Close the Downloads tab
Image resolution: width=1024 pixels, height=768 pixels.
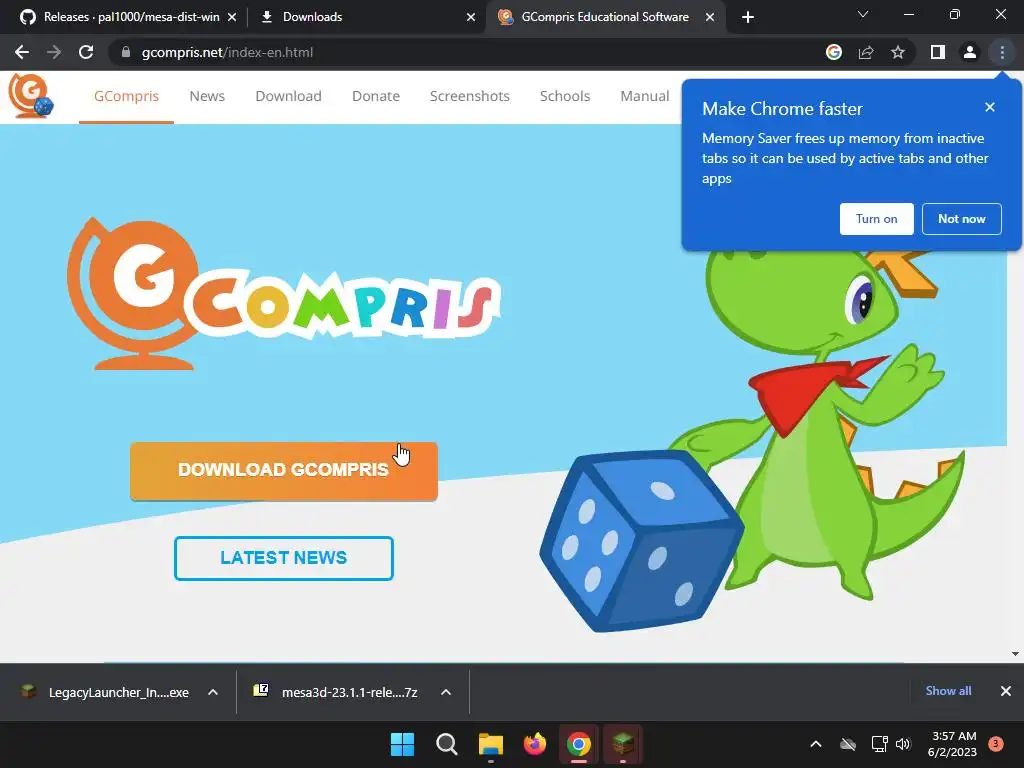pyautogui.click(x=471, y=17)
